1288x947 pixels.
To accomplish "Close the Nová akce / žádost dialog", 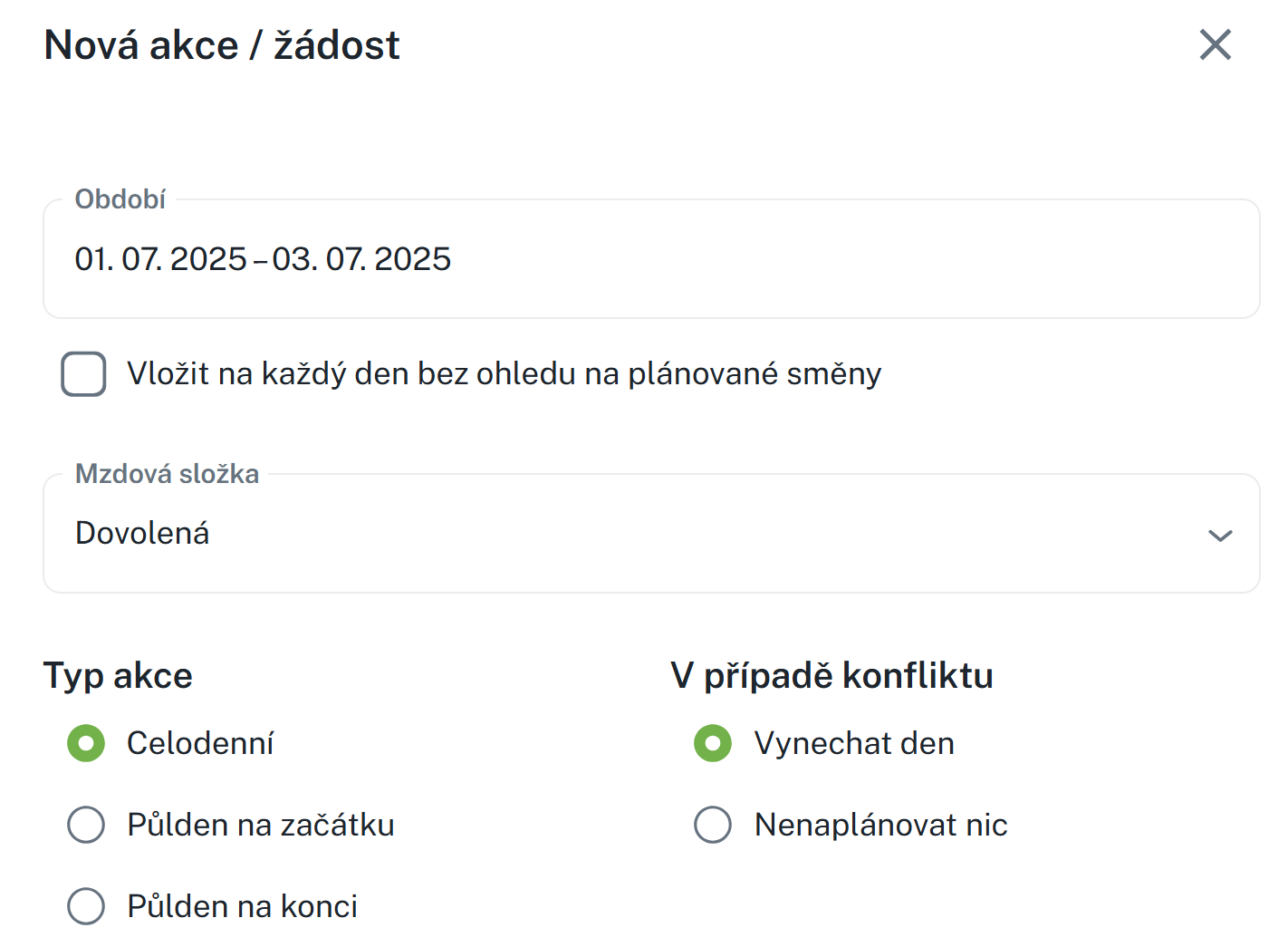I will (1215, 44).
